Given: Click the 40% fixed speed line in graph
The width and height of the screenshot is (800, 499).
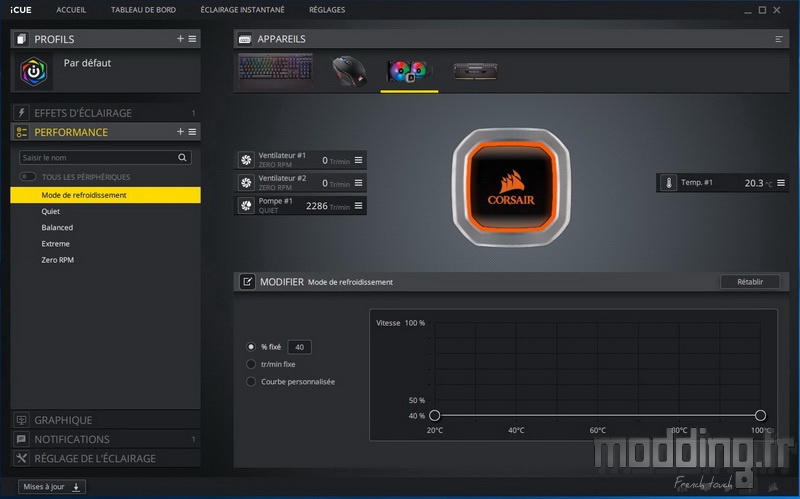Looking at the screenshot, I should [597, 415].
